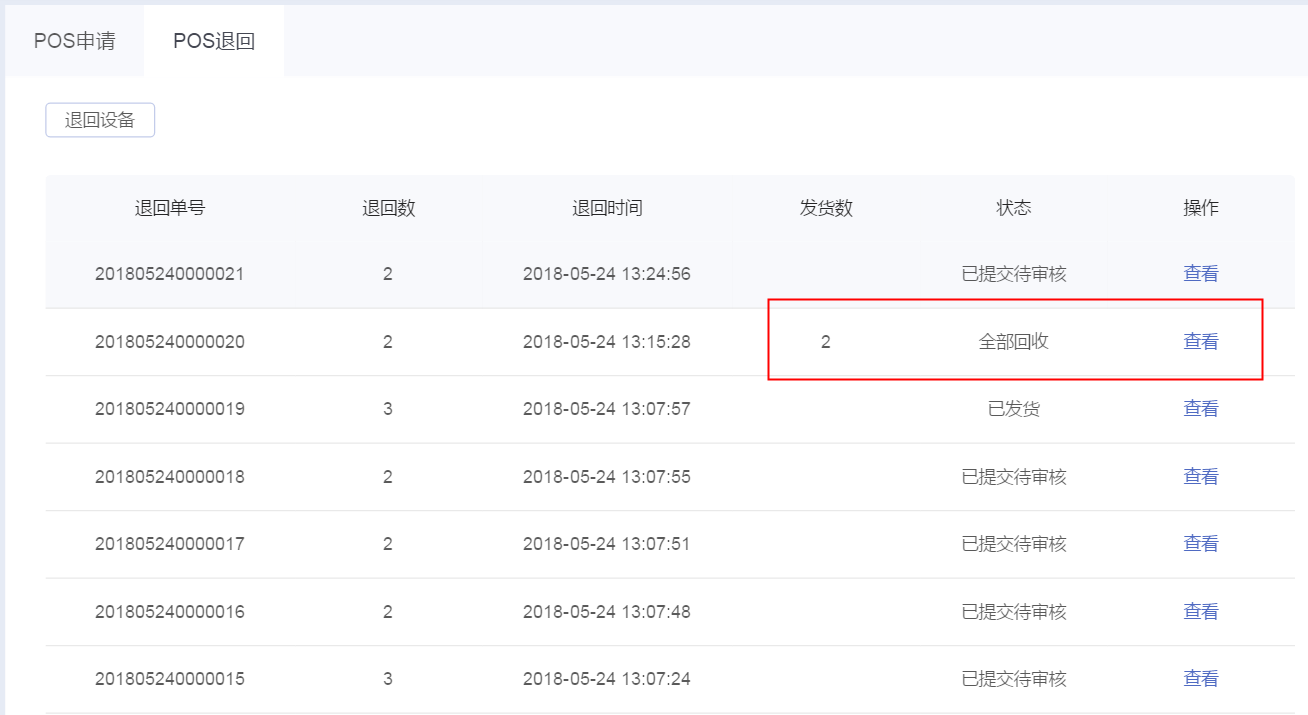Open 查看 for order 201805240000016
The image size is (1308, 715).
pos(1201,612)
